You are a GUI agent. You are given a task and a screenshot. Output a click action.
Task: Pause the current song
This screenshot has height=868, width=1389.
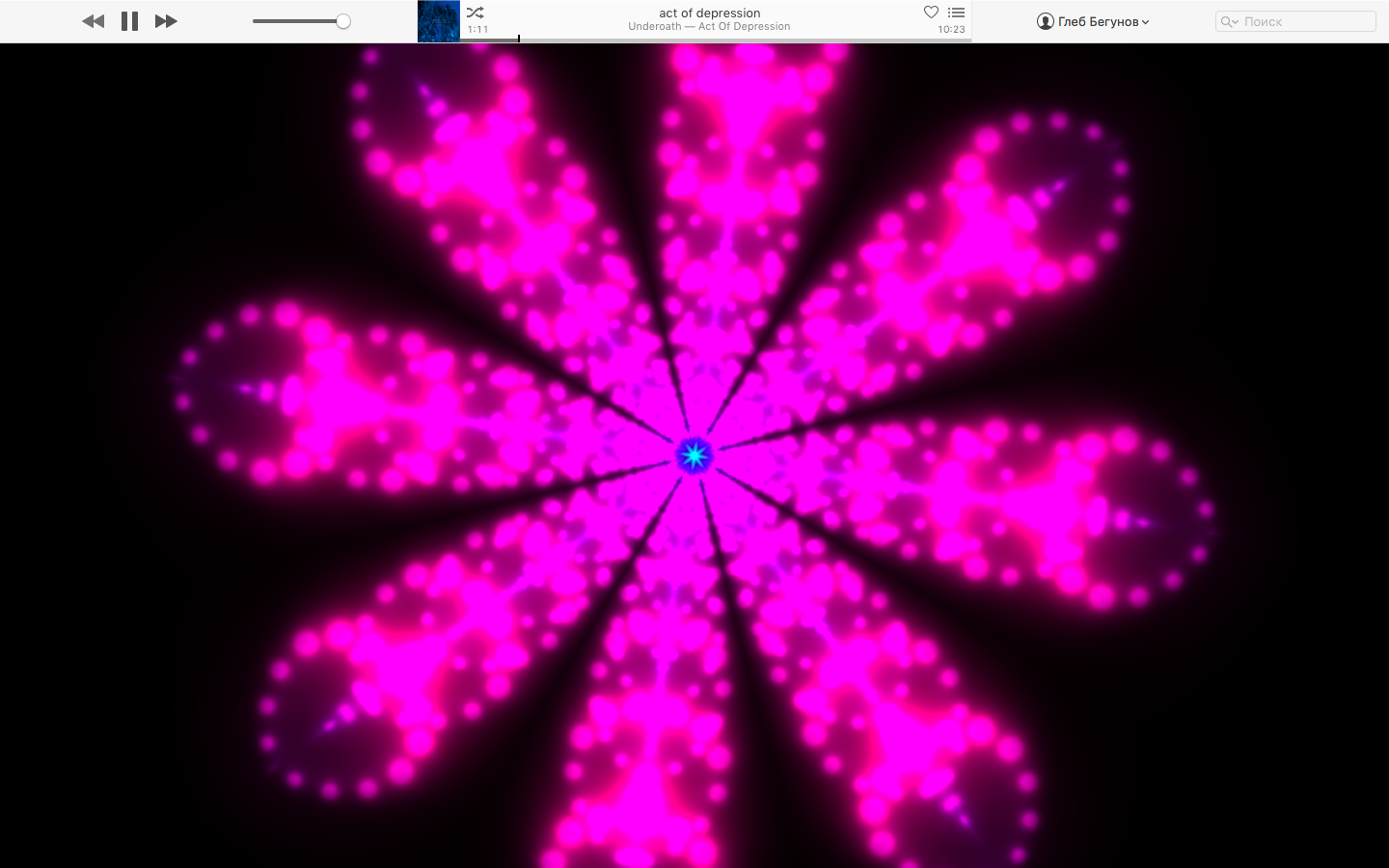[129, 21]
